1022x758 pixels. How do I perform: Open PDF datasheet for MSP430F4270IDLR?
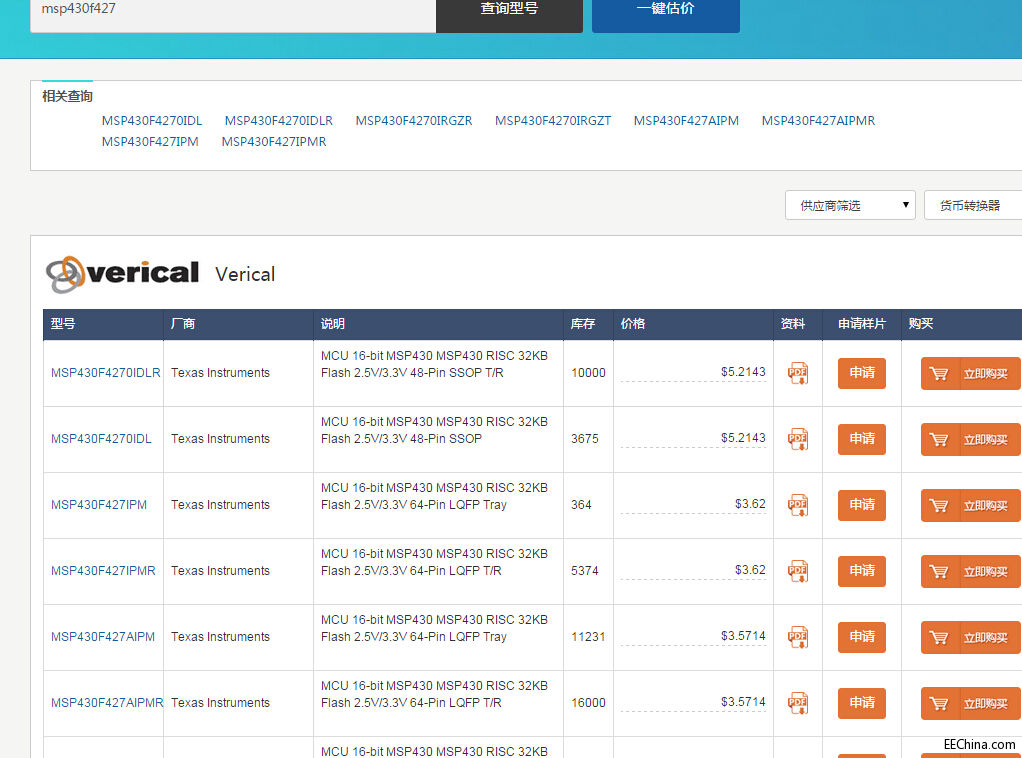[798, 373]
